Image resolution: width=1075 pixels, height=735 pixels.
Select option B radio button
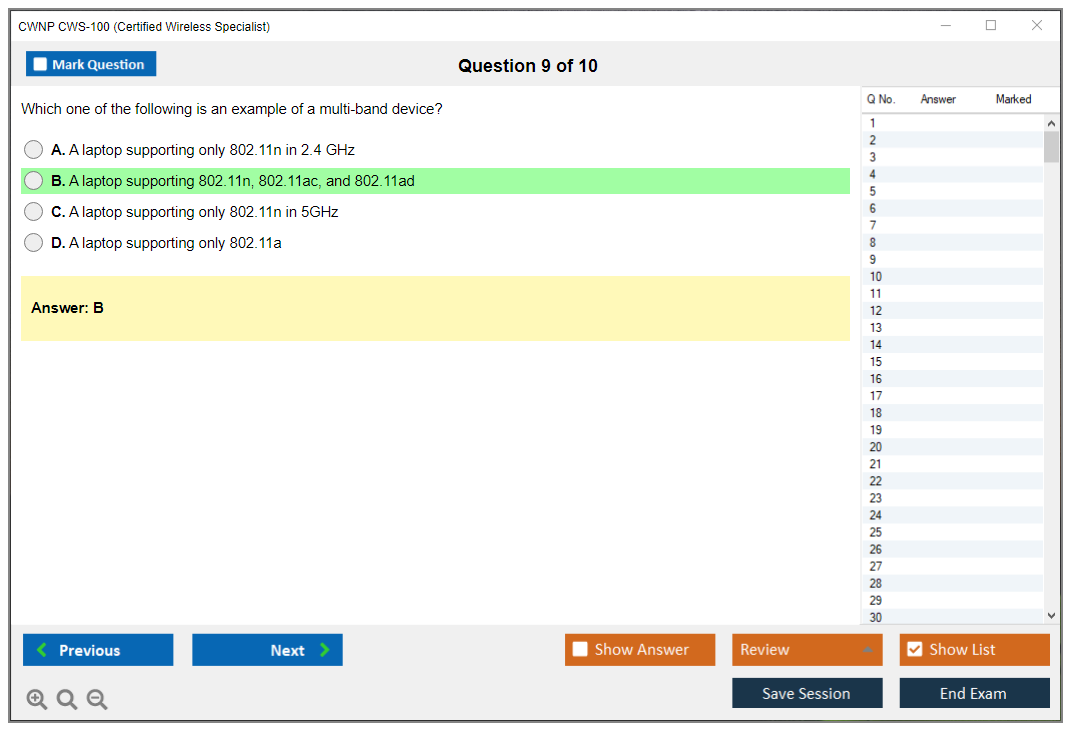(34, 181)
